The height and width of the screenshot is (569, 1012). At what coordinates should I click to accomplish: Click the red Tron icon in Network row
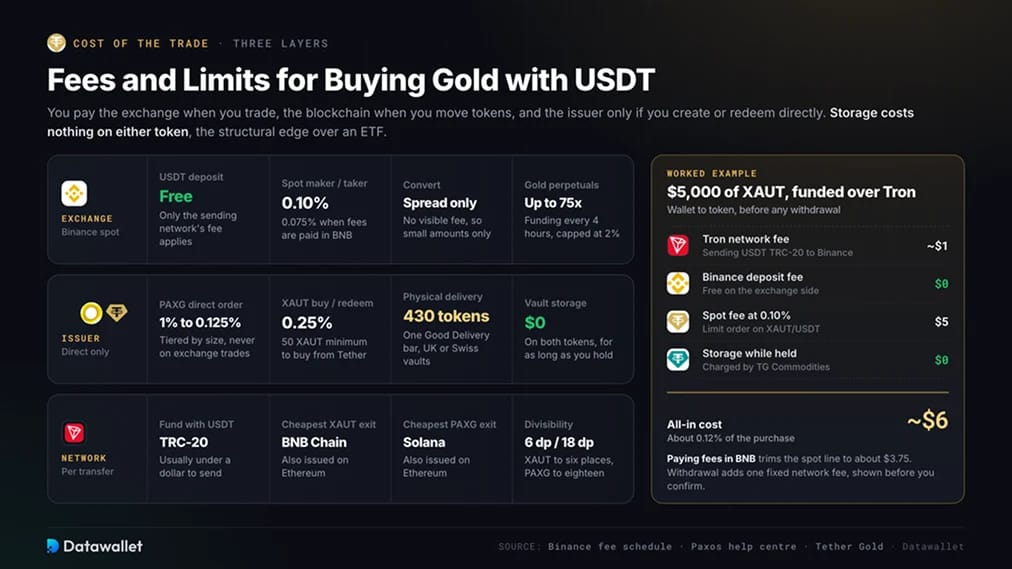(x=74, y=432)
